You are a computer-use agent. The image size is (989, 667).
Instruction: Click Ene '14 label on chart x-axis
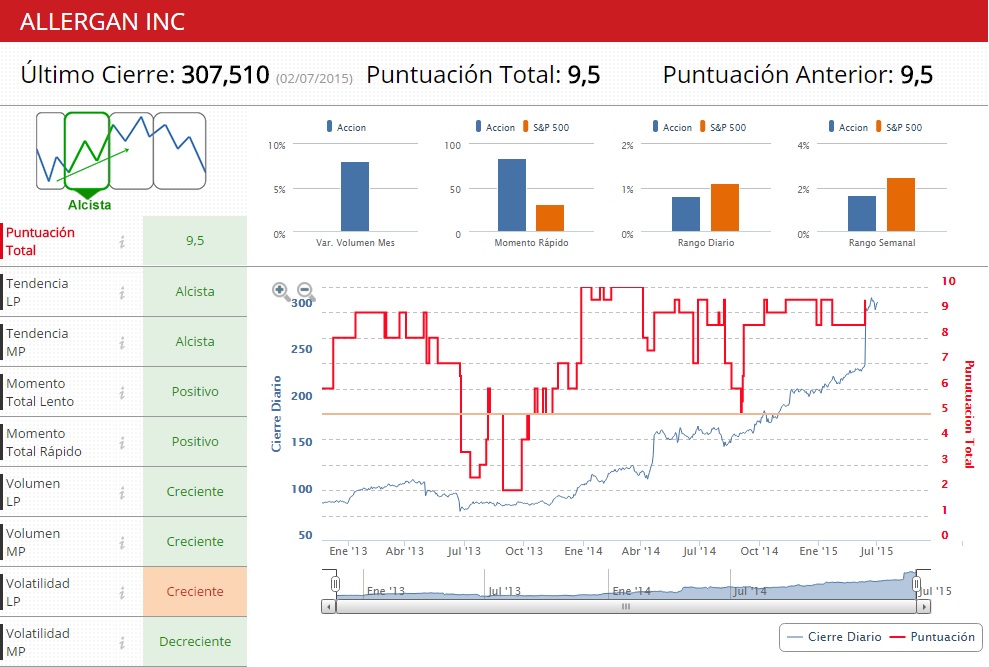click(x=583, y=551)
